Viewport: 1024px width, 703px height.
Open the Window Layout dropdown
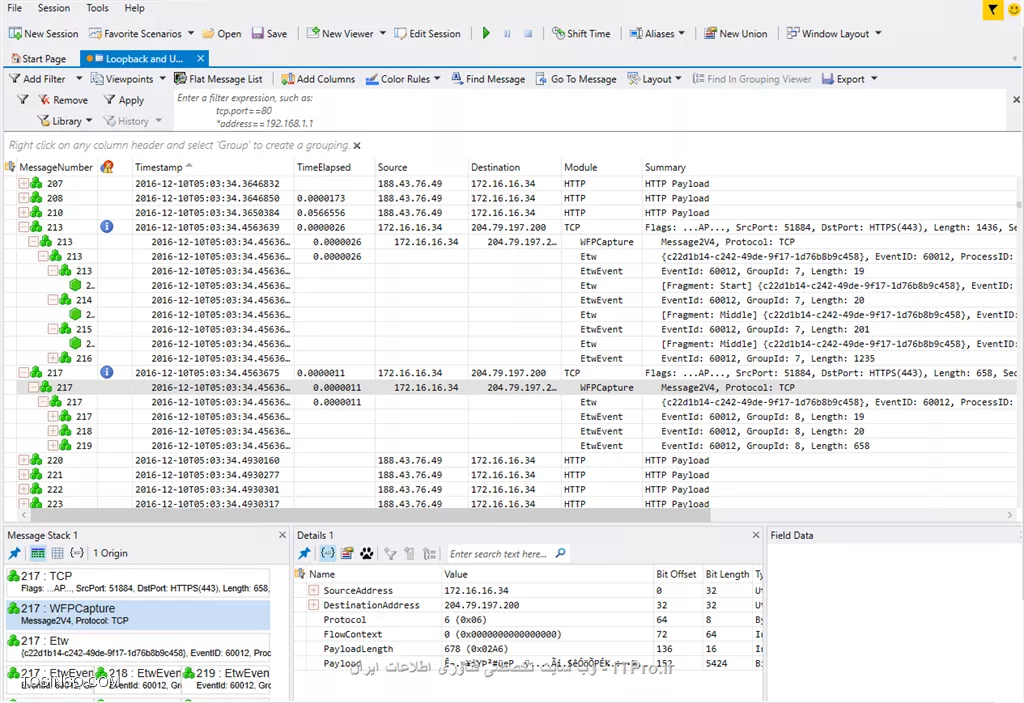[878, 33]
